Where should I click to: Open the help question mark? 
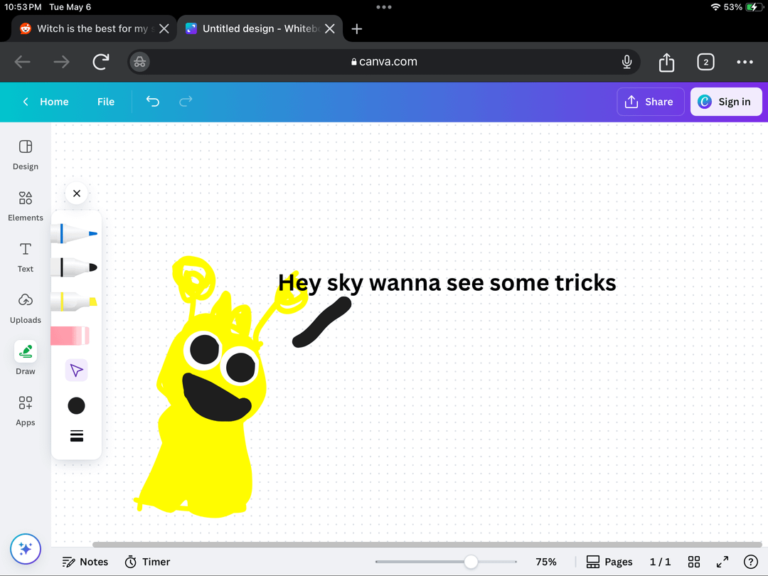coord(750,562)
